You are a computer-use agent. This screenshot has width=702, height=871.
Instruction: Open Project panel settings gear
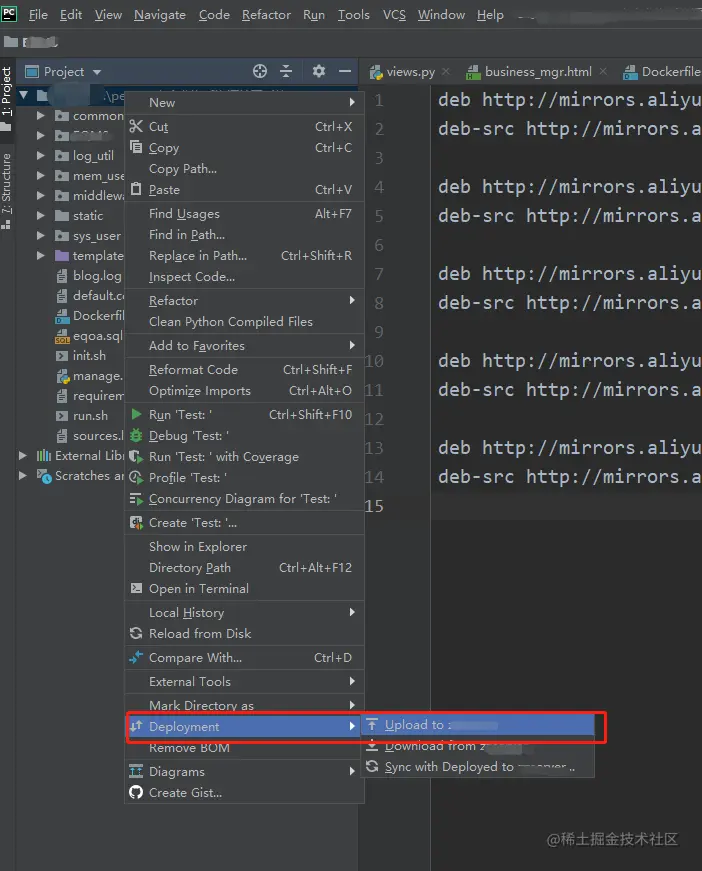click(x=319, y=71)
